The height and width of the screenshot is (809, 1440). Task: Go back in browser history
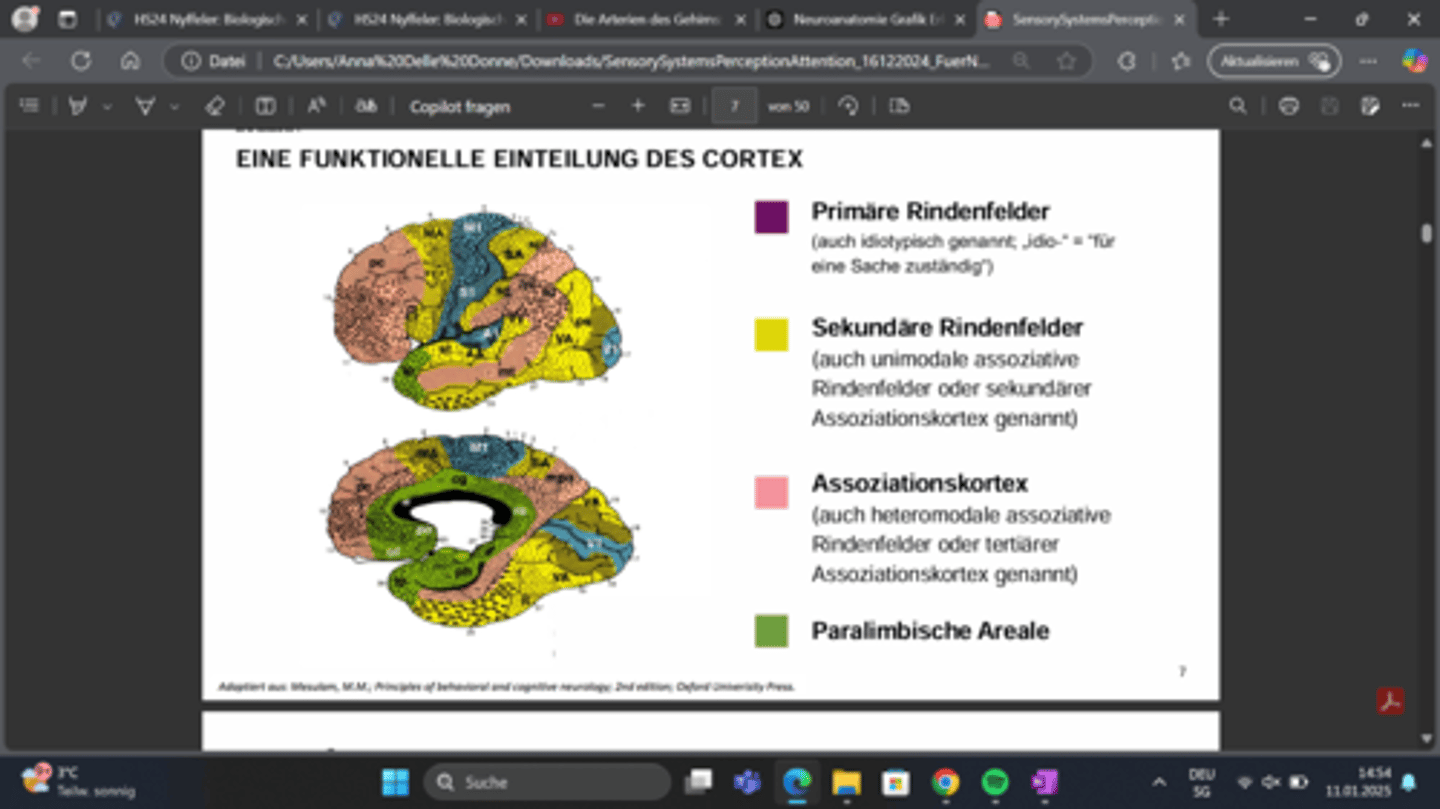tap(31, 61)
